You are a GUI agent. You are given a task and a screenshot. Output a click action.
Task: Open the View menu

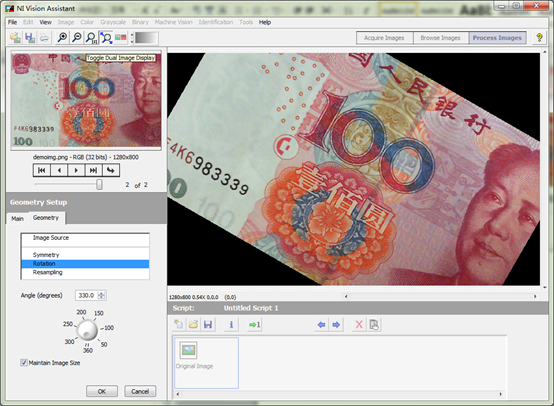tap(45, 22)
